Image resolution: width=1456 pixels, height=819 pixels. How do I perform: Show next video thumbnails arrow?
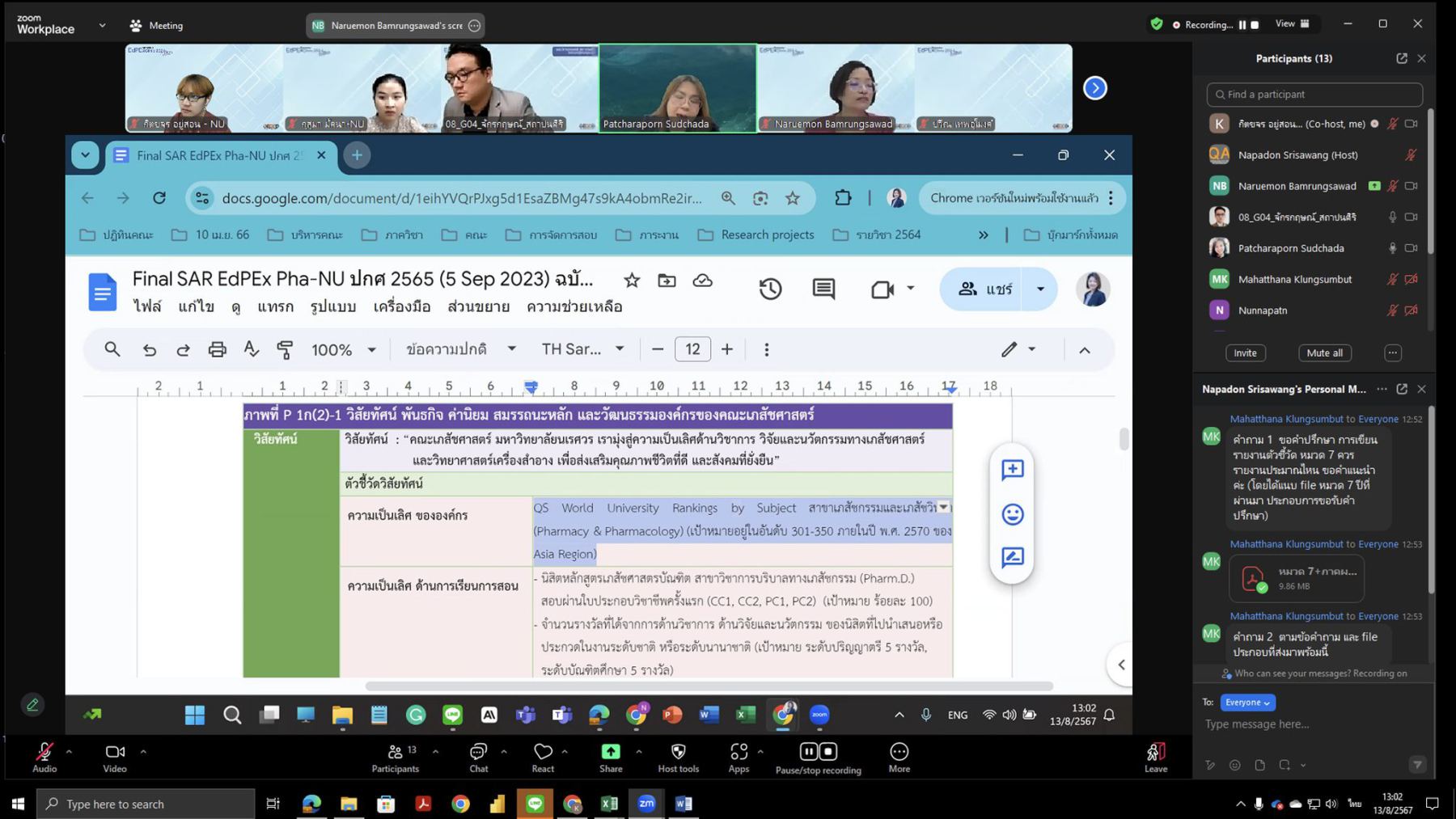[1094, 88]
